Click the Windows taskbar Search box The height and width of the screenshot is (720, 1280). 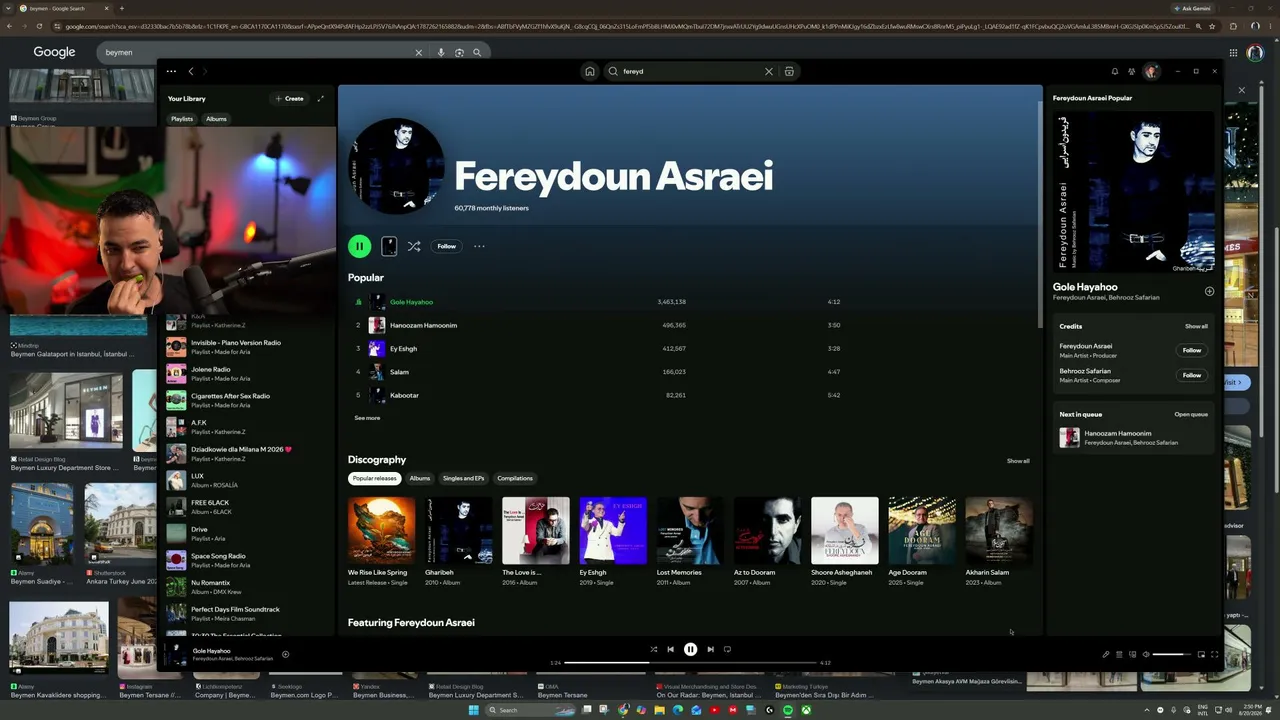pyautogui.click(x=531, y=710)
